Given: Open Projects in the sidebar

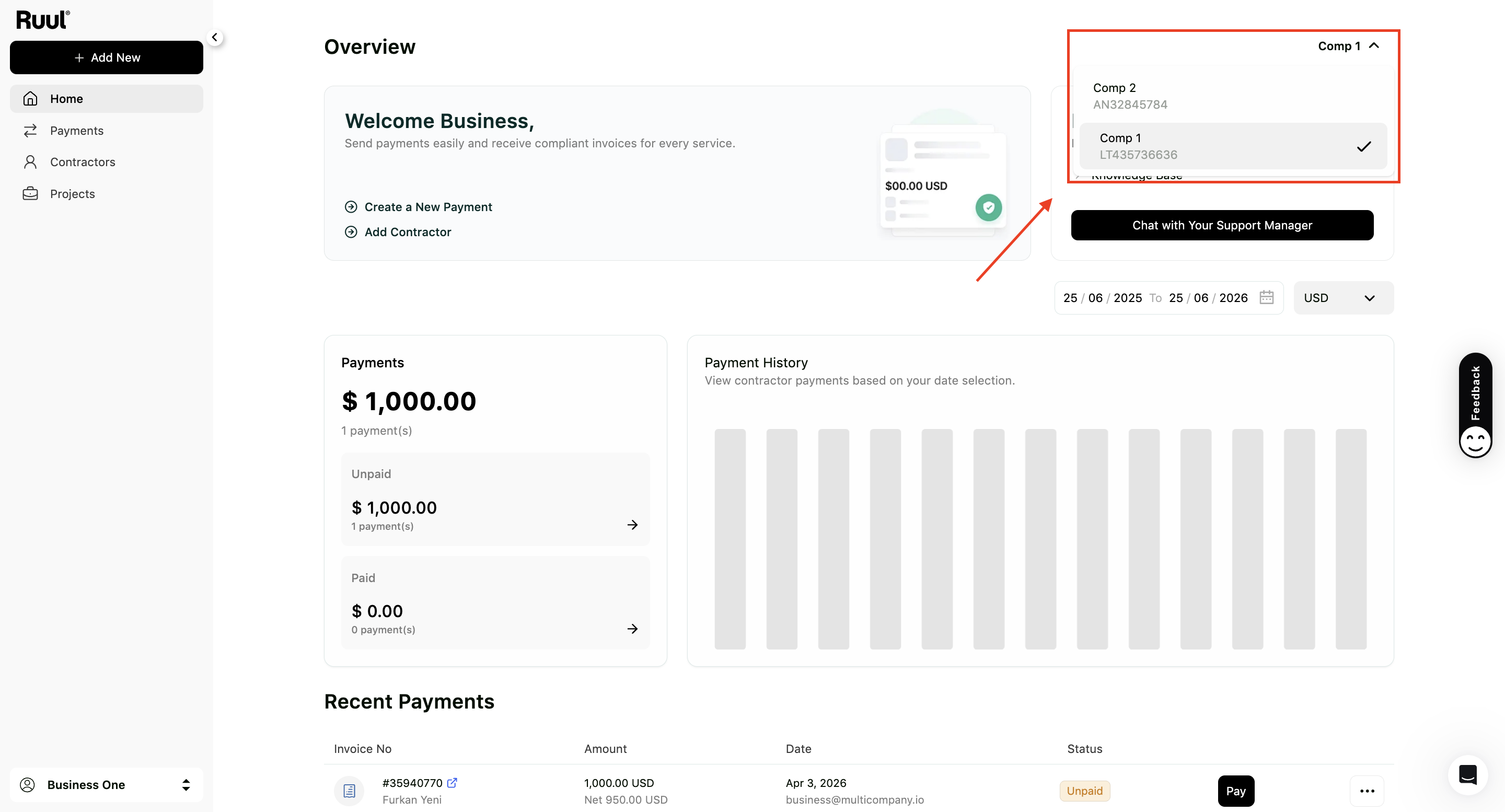Looking at the screenshot, I should [x=106, y=193].
